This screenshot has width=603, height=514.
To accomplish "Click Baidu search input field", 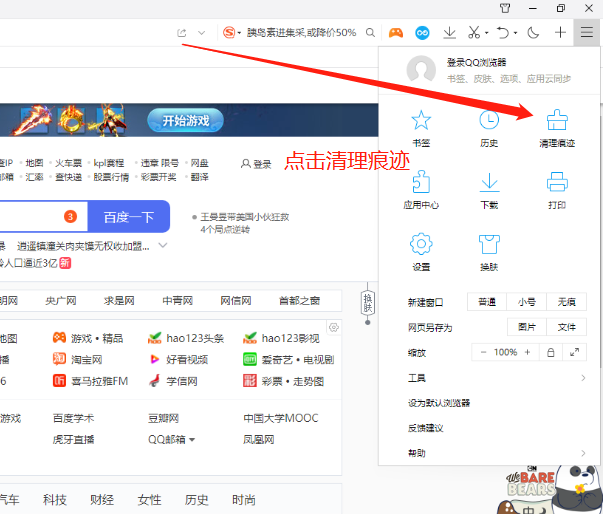I will pyautogui.click(x=44, y=216).
